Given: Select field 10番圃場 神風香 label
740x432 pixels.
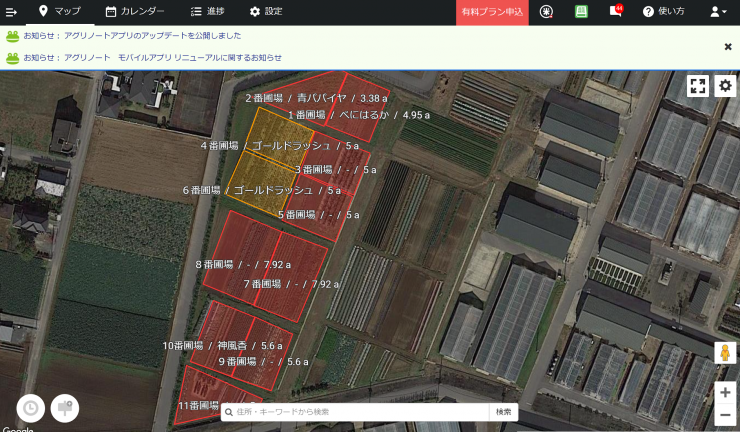Looking at the screenshot, I should coord(222,346).
